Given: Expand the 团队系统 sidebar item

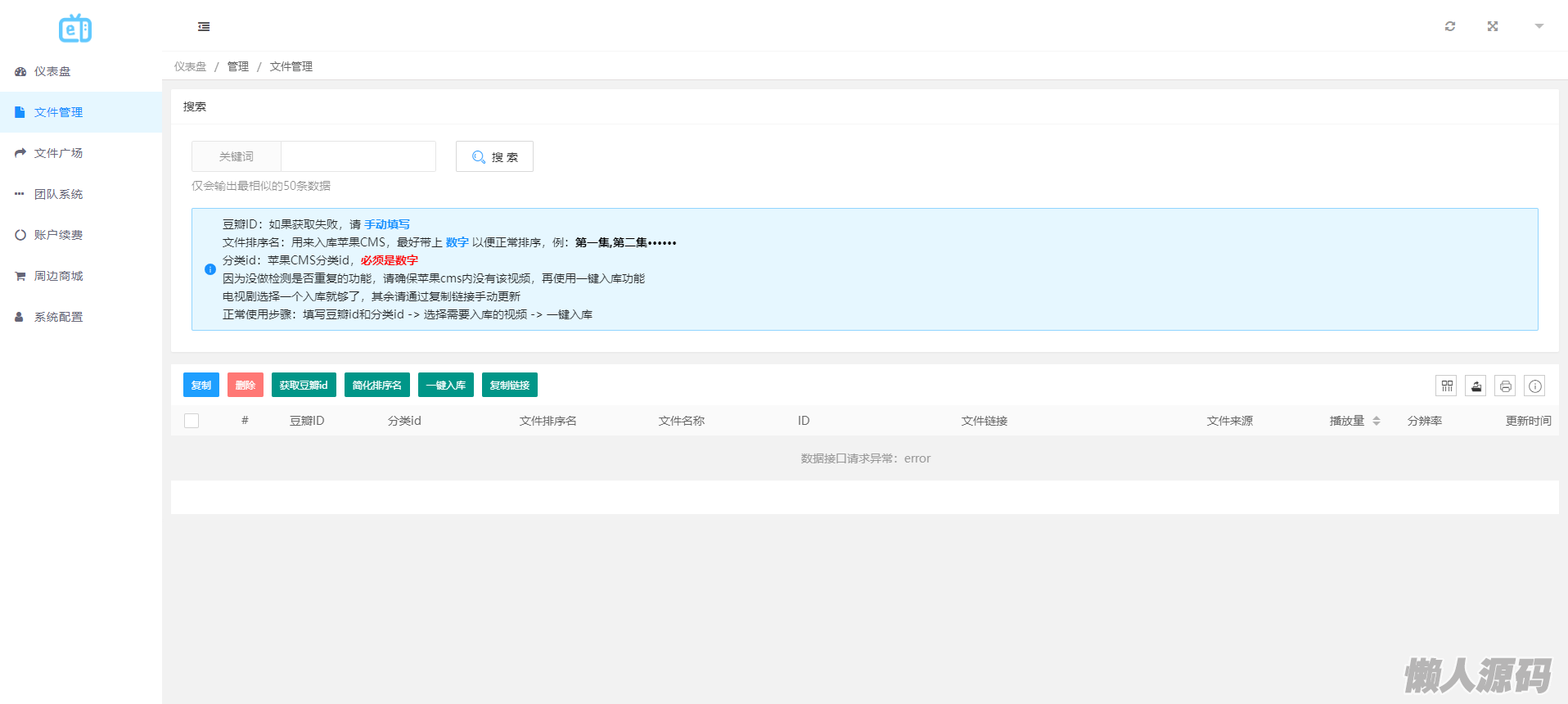Looking at the screenshot, I should pyautogui.click(x=58, y=194).
